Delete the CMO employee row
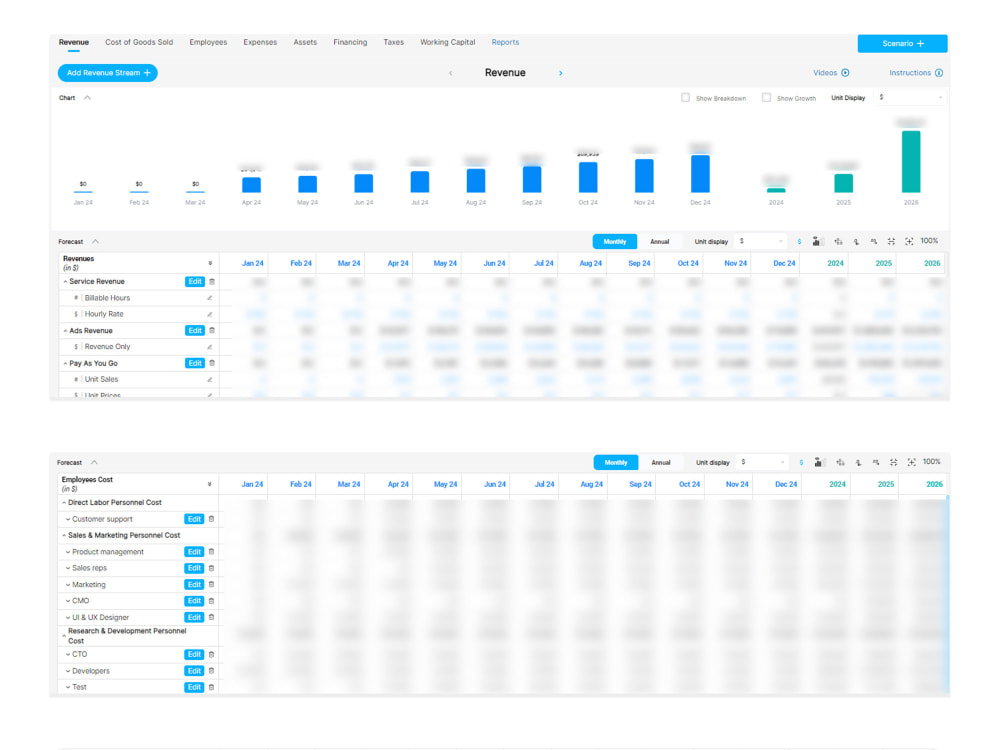The width and height of the screenshot is (1000, 750). click(x=211, y=601)
